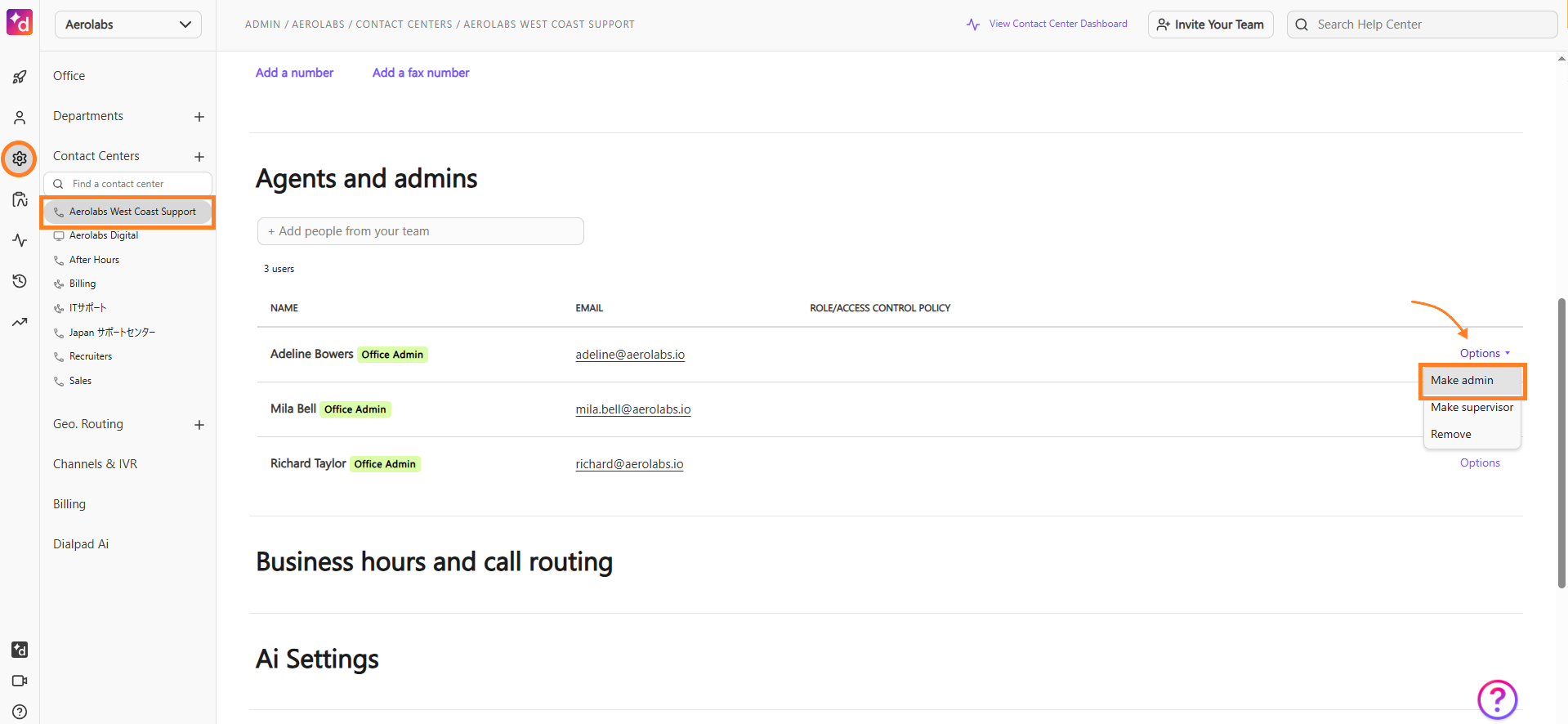
Task: Click adeline@aerolabs.io email link
Action: coord(630,355)
